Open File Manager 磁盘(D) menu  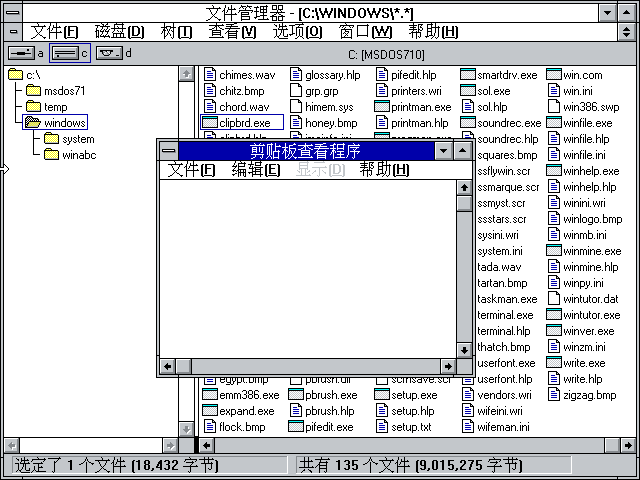tap(119, 32)
